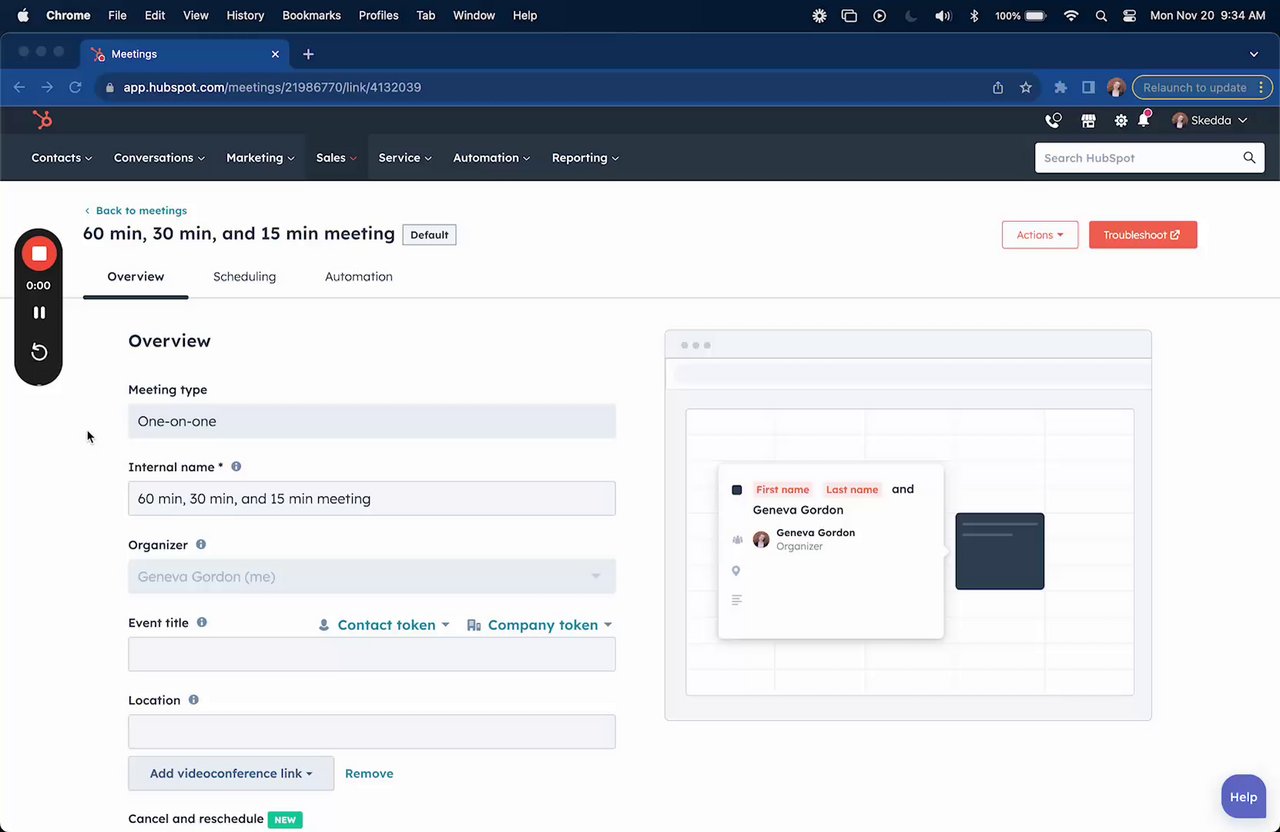Click the Default badge beside meeting title

coord(429,235)
